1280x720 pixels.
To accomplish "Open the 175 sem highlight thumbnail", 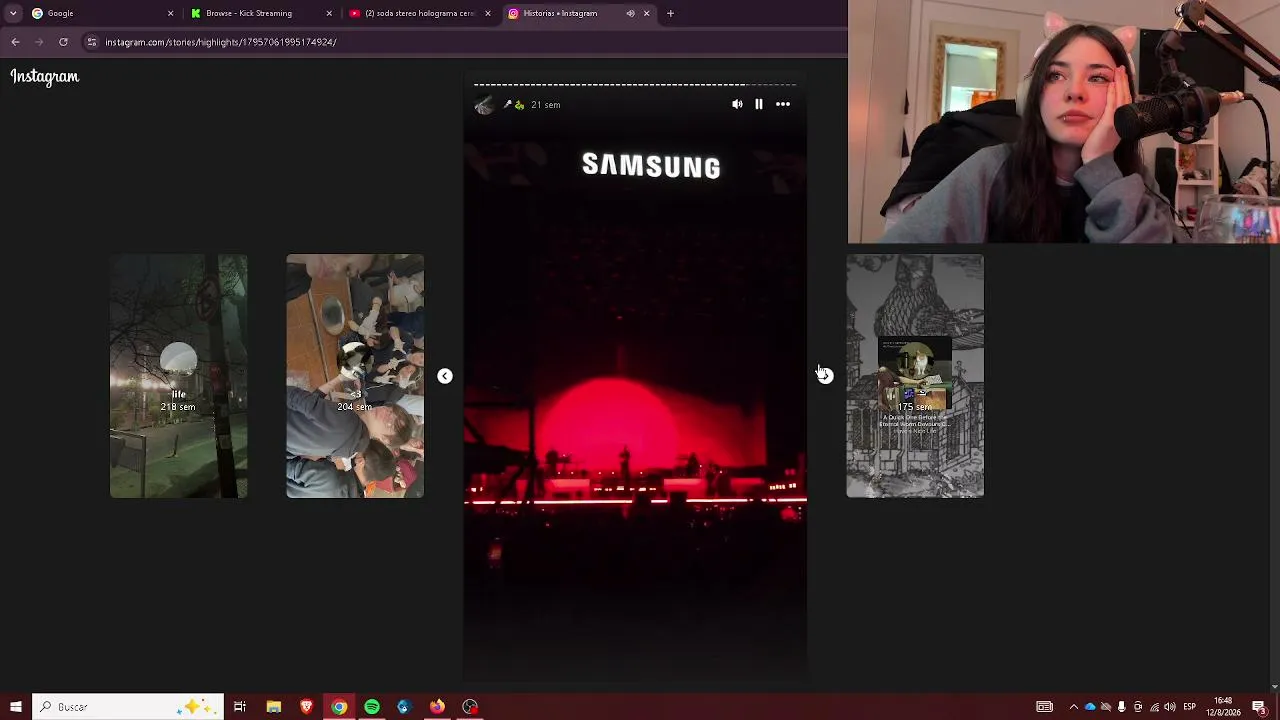I will pyautogui.click(x=915, y=376).
